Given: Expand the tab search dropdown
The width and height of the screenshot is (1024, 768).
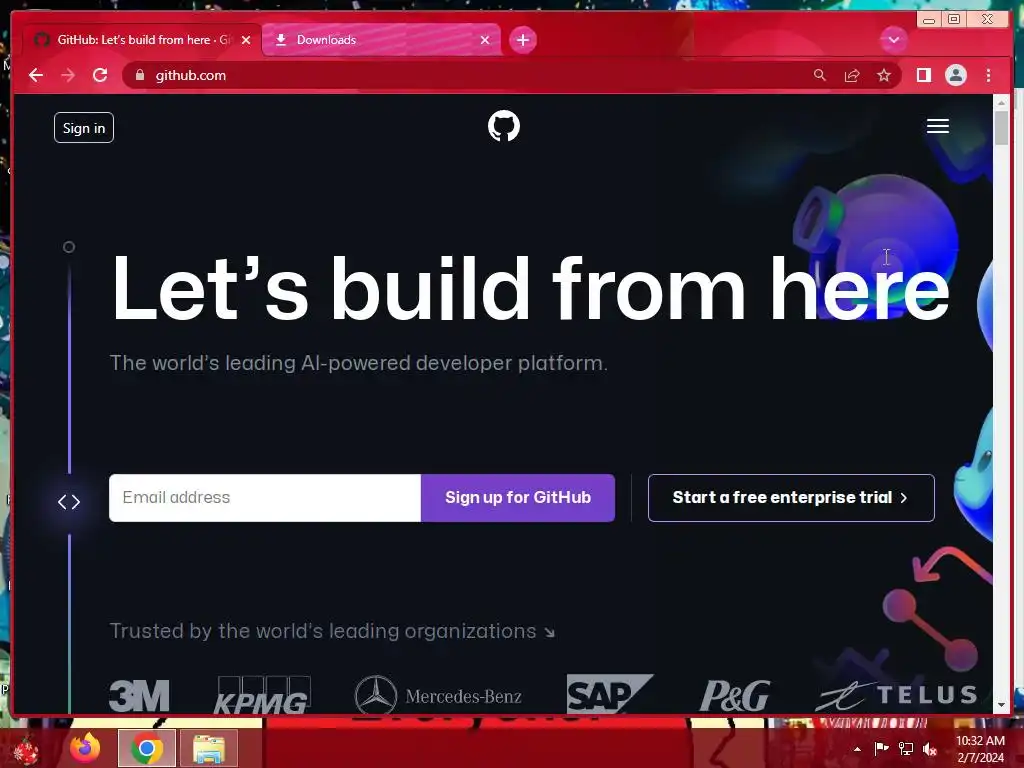Looking at the screenshot, I should [x=893, y=40].
